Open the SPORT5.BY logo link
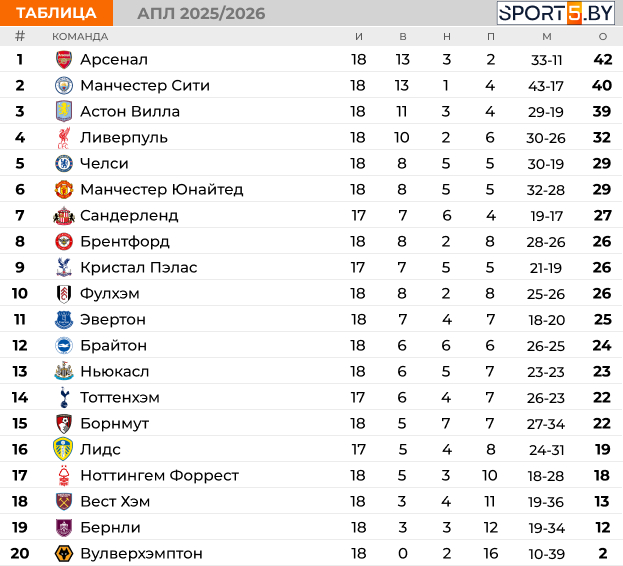623x566 pixels. (x=557, y=13)
